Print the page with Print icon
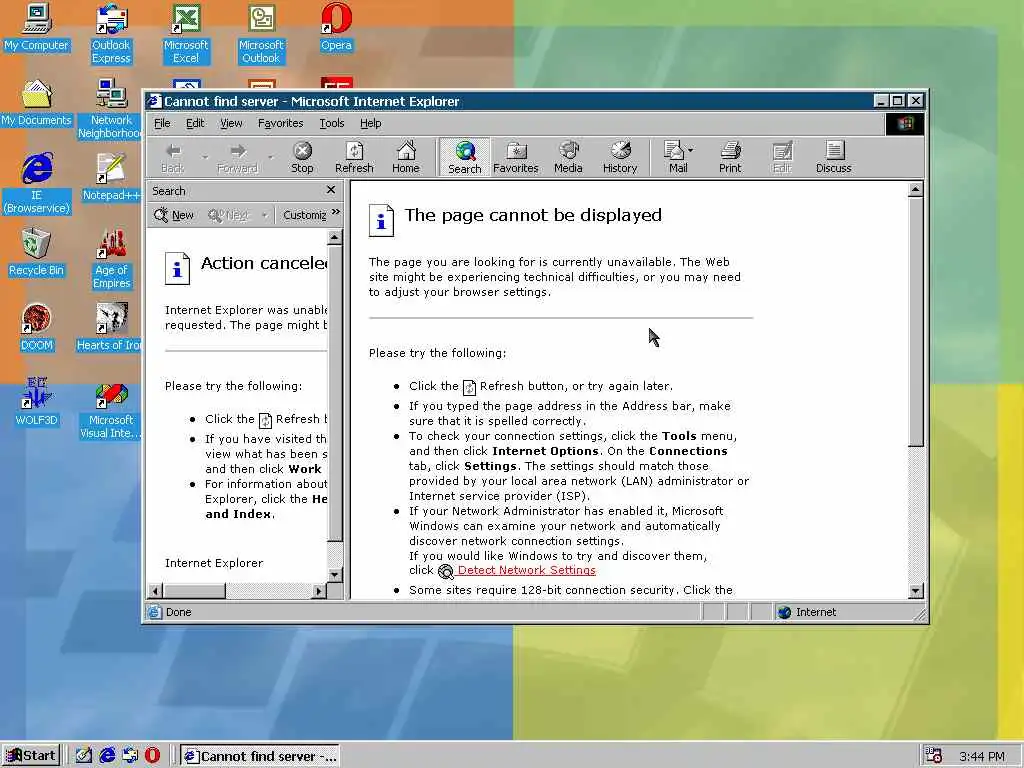The image size is (1024, 768). [x=730, y=158]
